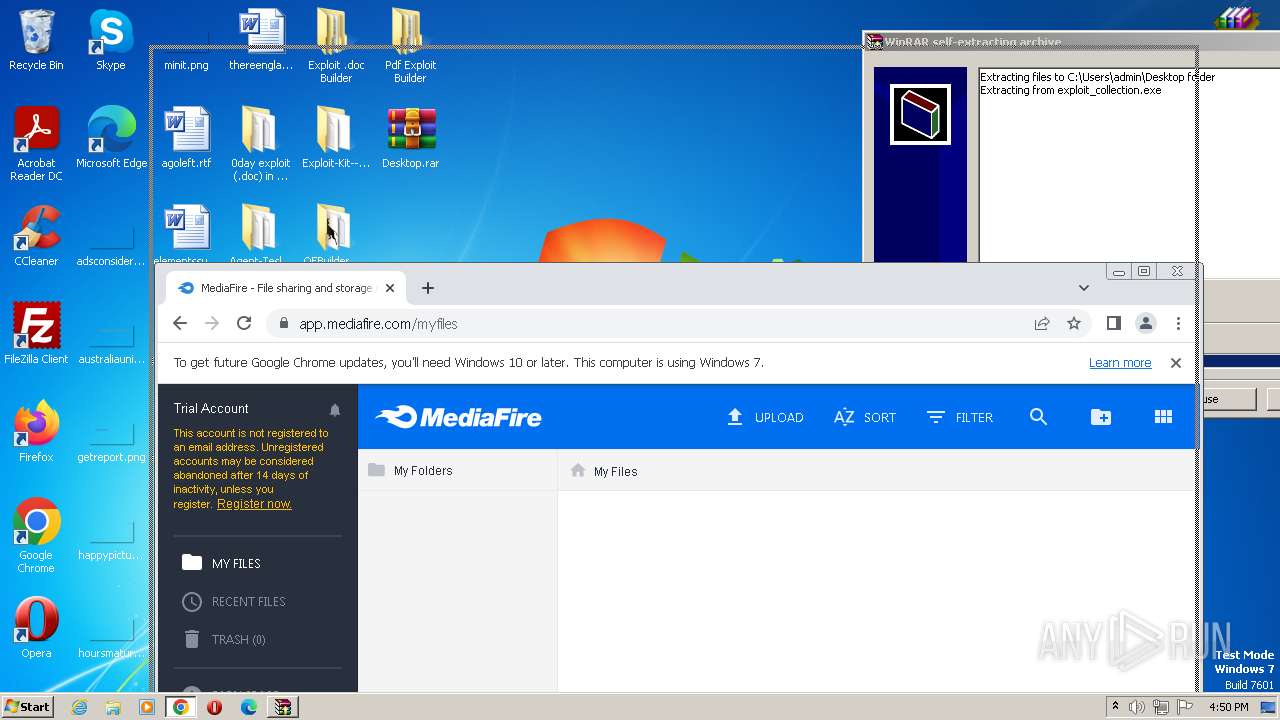Select the 0day exploit (.doc) folder
Screen dimensions: 1280x720
point(260,144)
